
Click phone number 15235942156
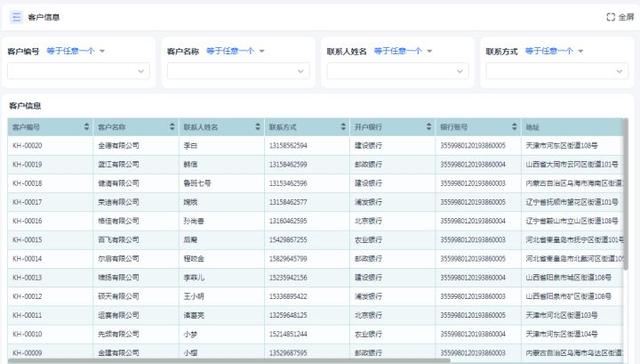point(288,277)
